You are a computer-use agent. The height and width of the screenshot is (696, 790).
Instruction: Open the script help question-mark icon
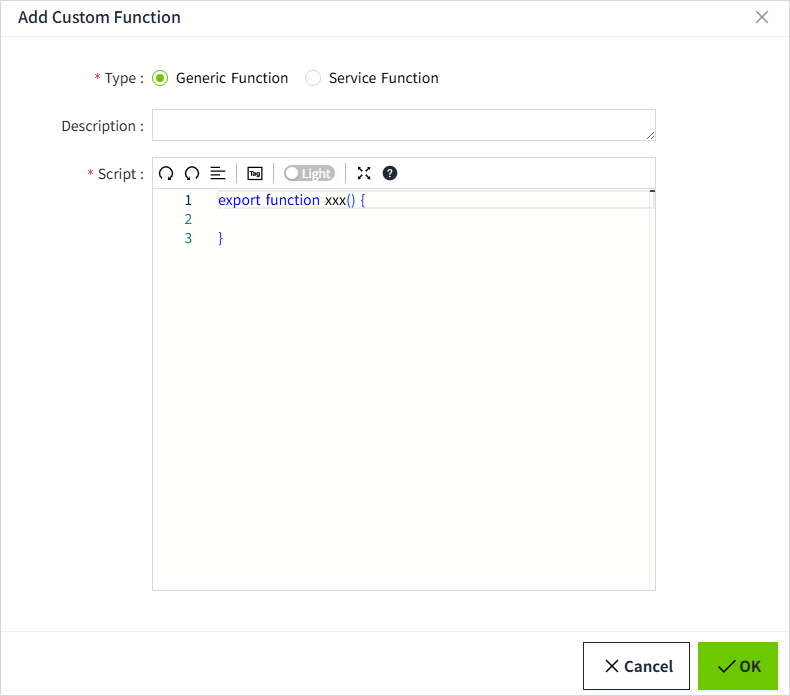pyautogui.click(x=390, y=173)
